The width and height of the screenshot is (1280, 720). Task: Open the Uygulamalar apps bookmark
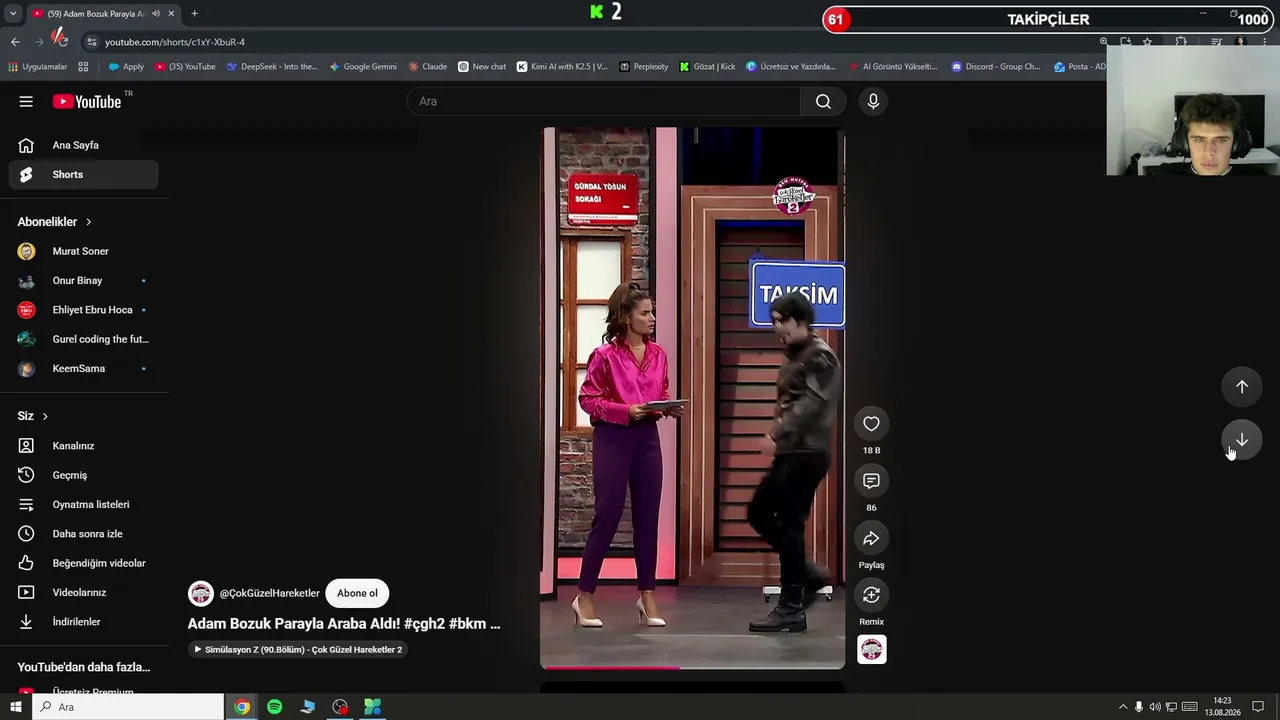click(x=38, y=67)
